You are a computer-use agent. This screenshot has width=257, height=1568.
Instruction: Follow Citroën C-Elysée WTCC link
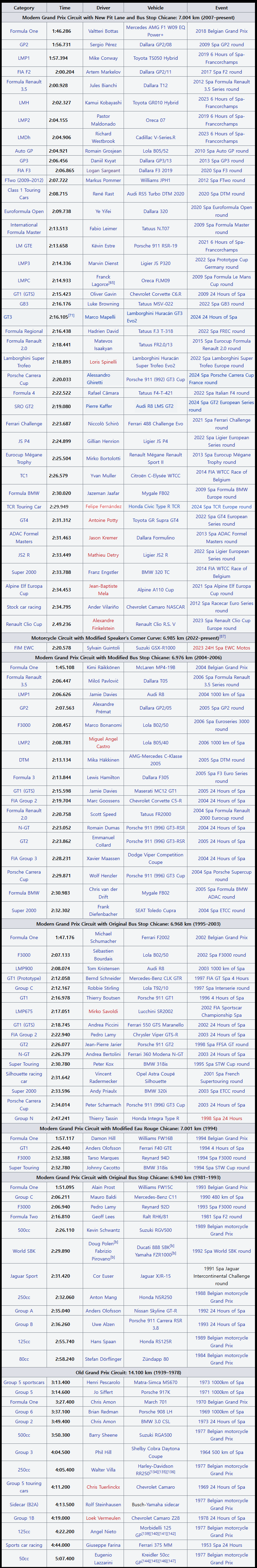click(155, 475)
